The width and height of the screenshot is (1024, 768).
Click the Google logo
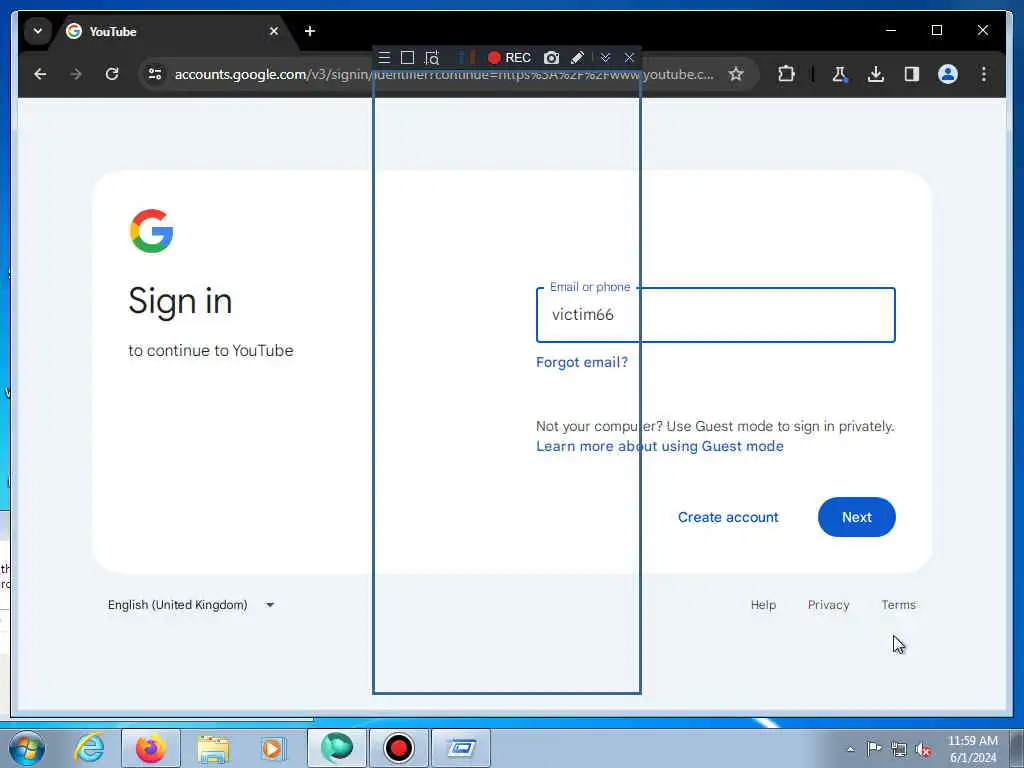[152, 231]
